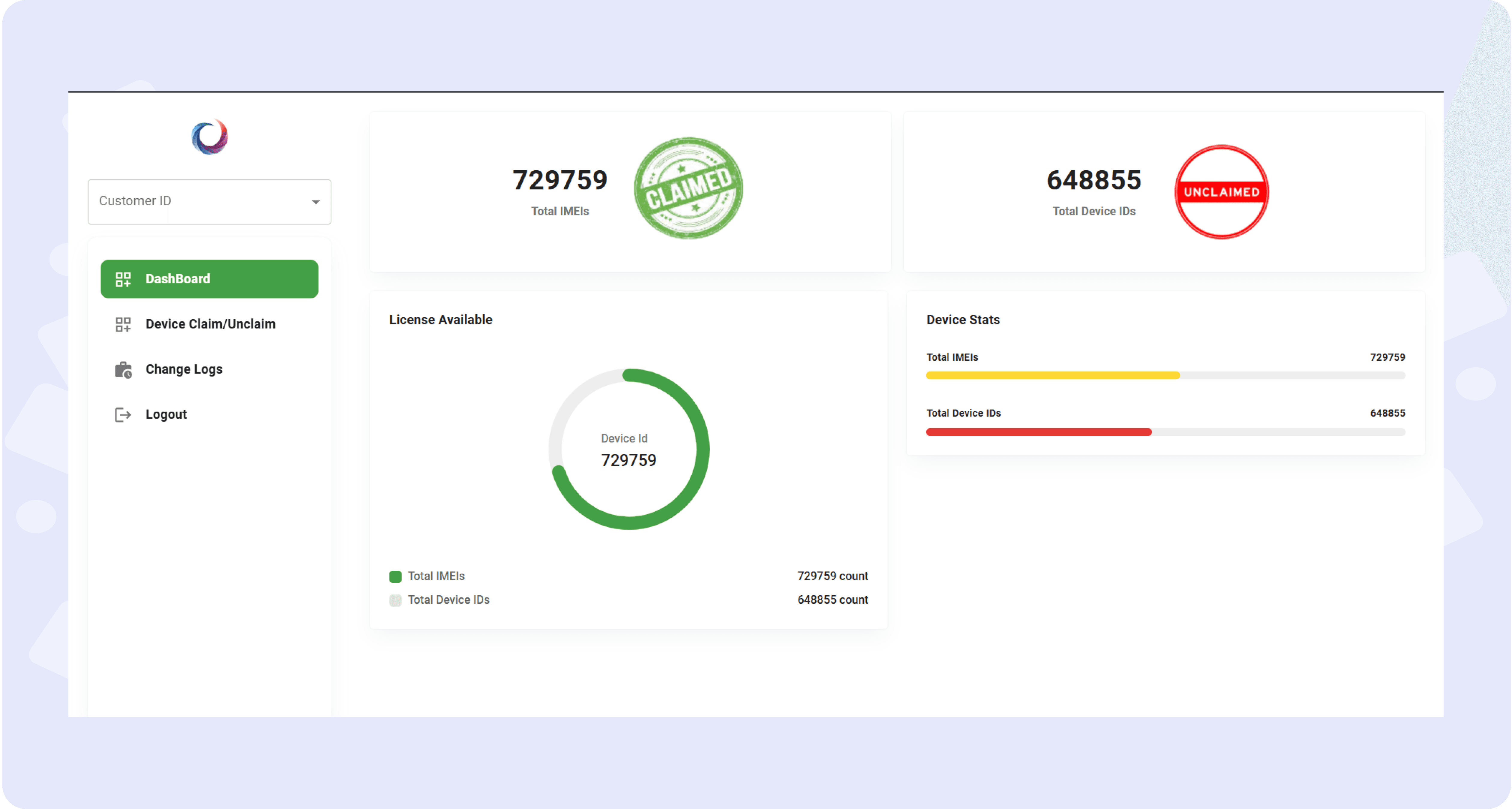Screen dimensions: 1512x809
Task: Click the Customer ID dropdown arrow
Action: tap(316, 202)
